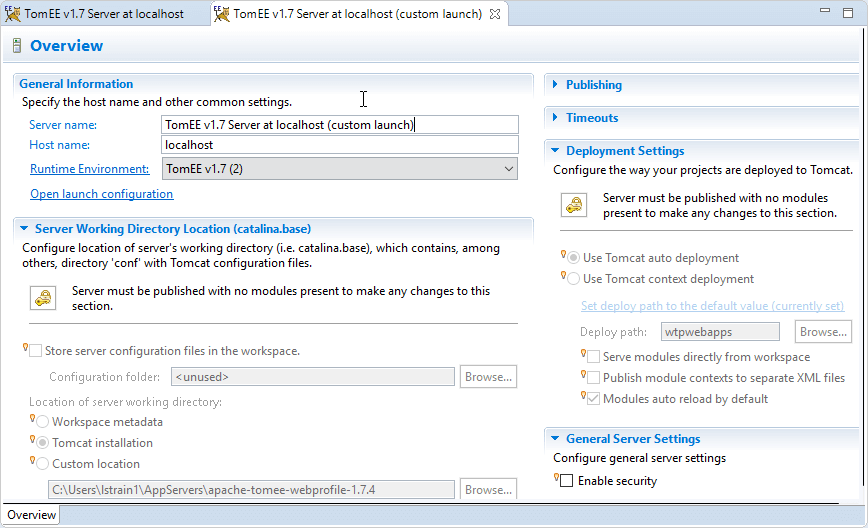
Task: Click the Host name input field
Action: click(340, 144)
